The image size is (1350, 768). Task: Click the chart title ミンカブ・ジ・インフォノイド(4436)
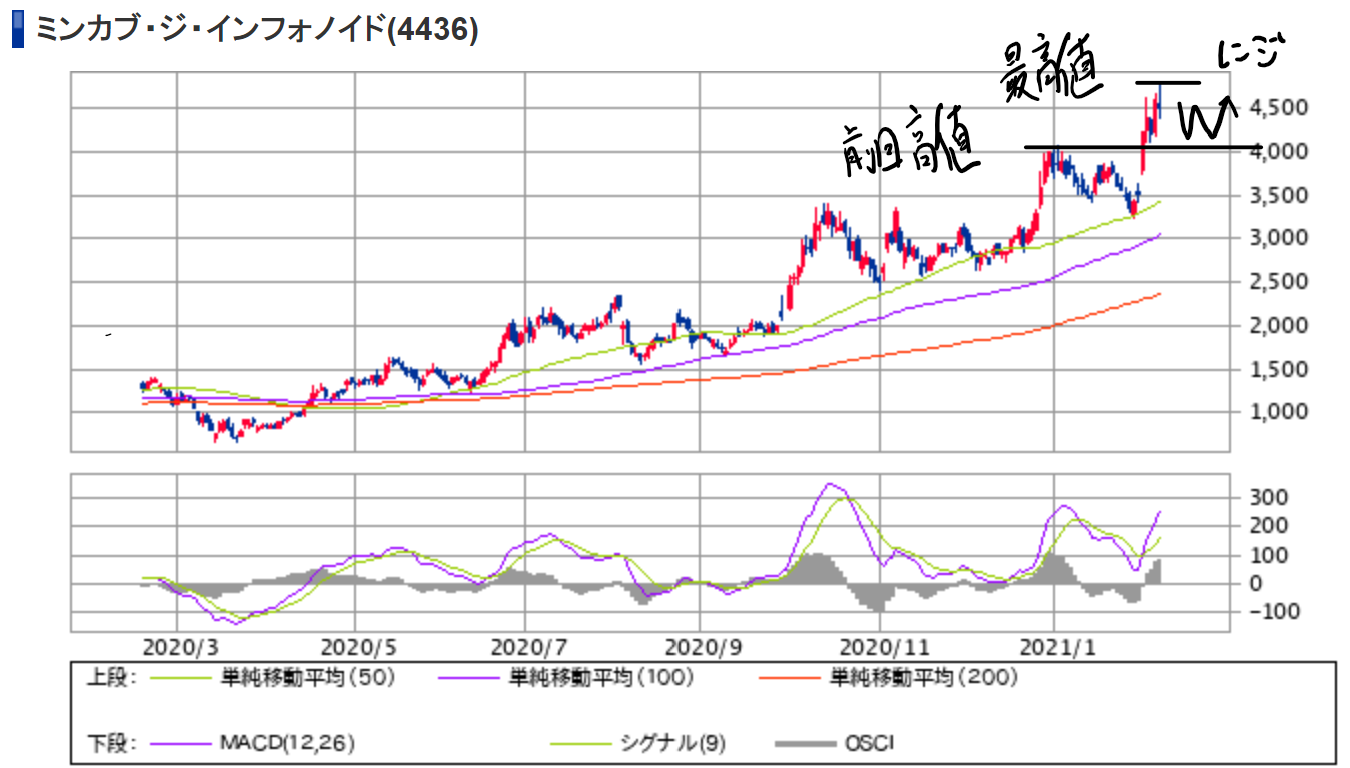point(257,29)
